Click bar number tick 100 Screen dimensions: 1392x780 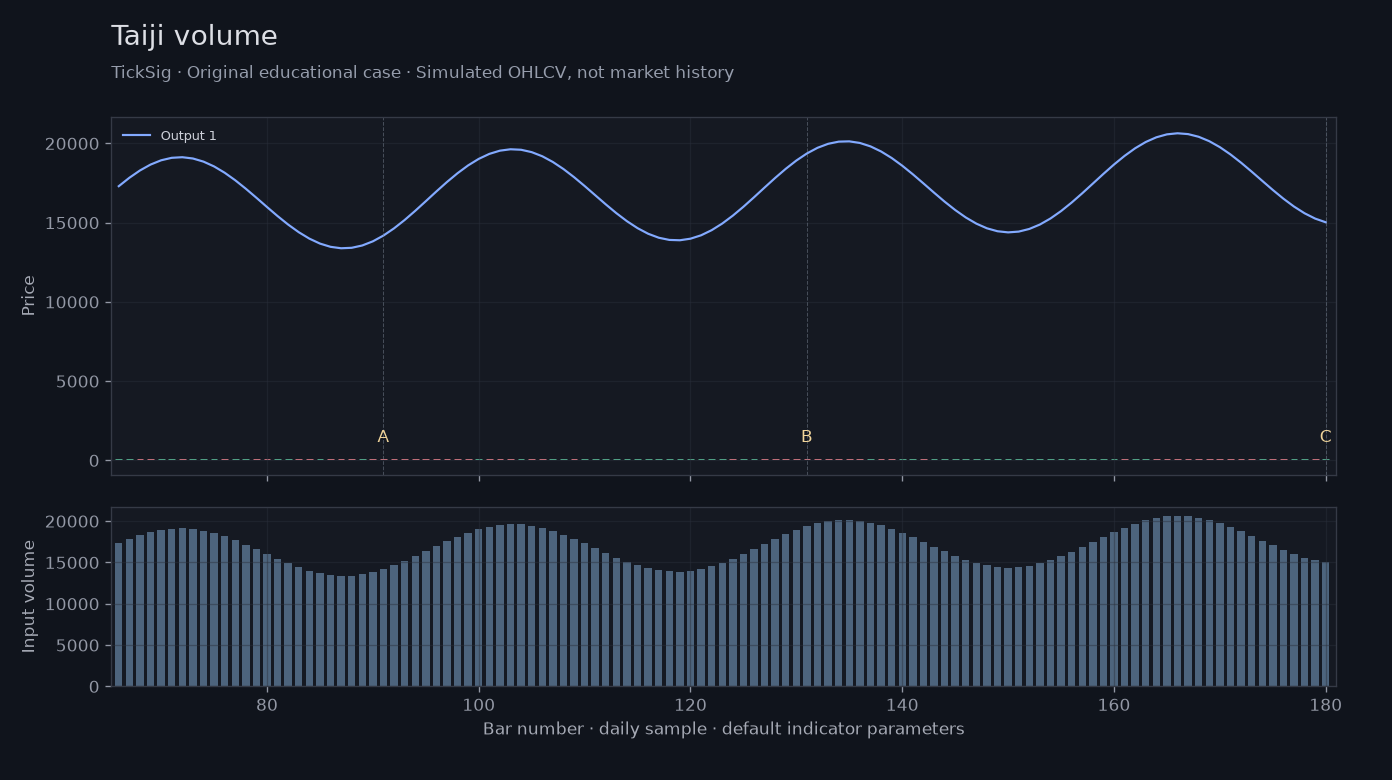point(479,704)
